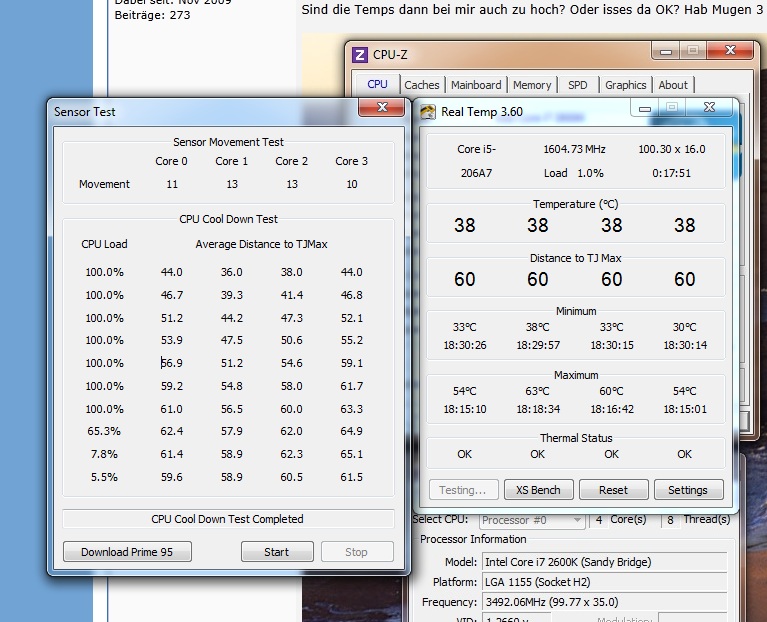The width and height of the screenshot is (767, 622).
Task: Open the Caches tab in CPU-Z
Action: 422,85
